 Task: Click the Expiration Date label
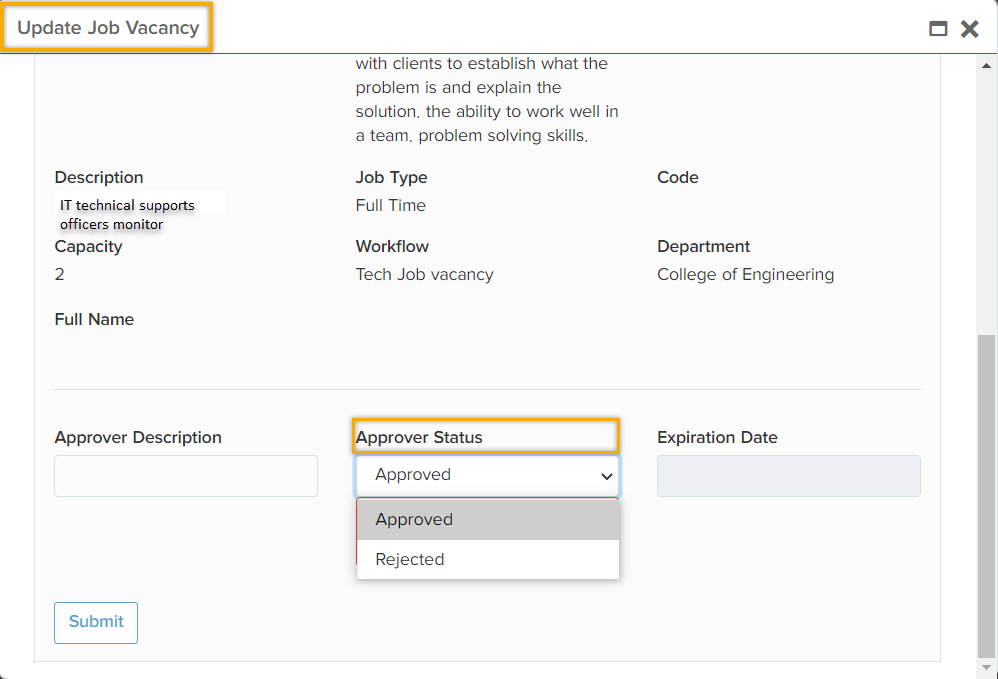tap(717, 437)
